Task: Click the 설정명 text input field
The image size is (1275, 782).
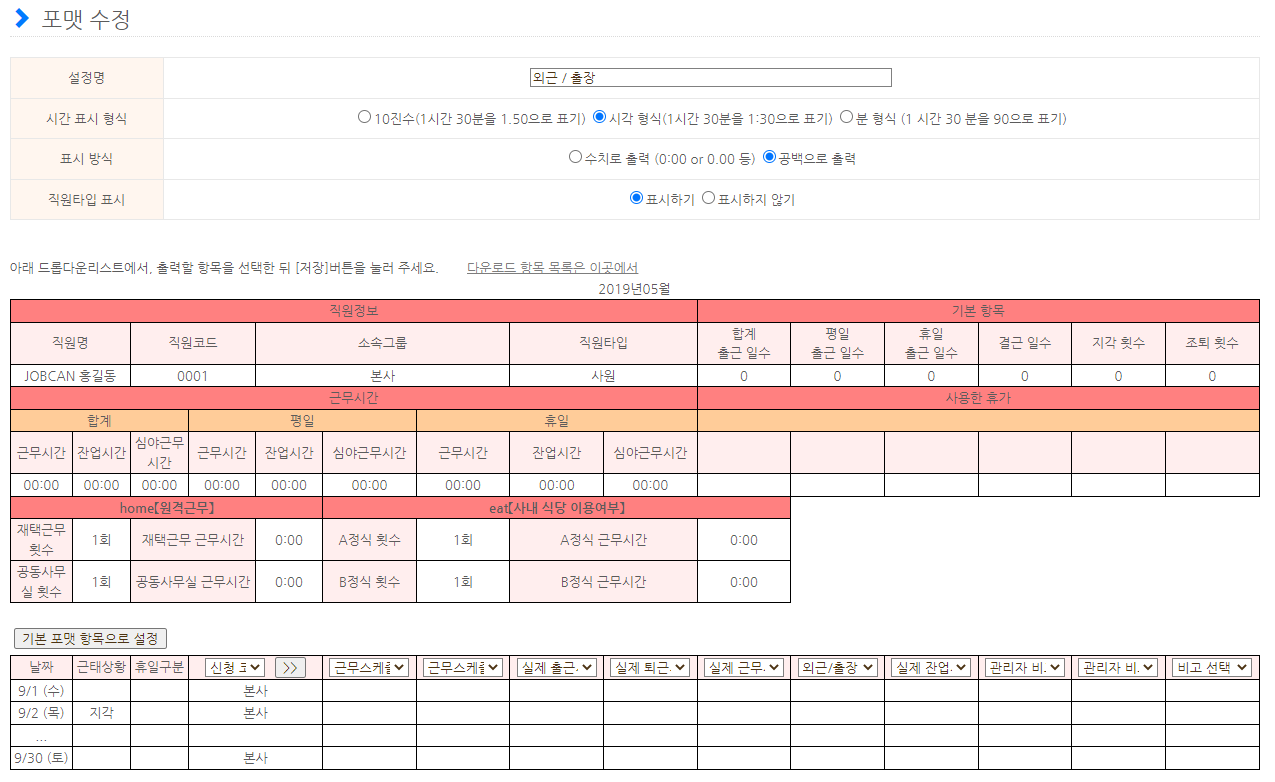Action: pyautogui.click(x=710, y=78)
